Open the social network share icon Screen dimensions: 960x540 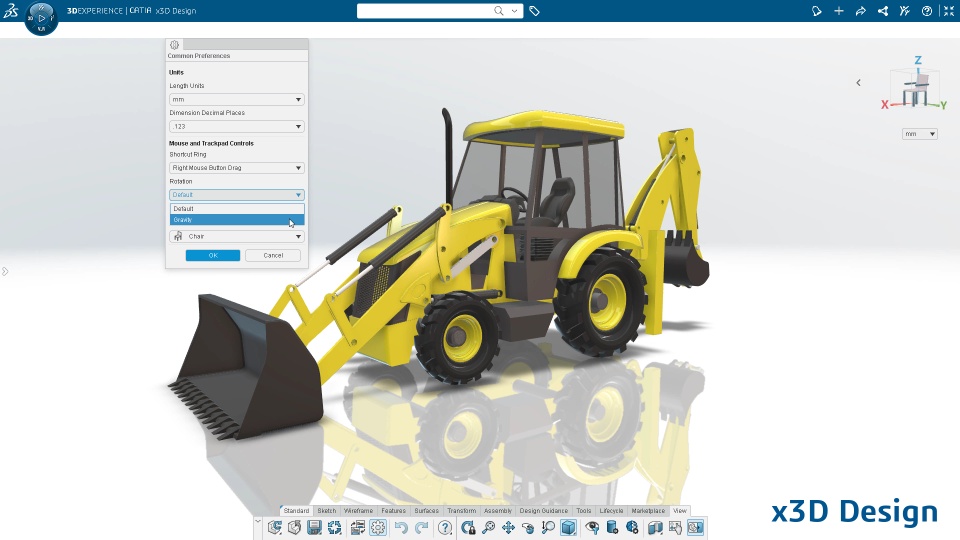[883, 11]
